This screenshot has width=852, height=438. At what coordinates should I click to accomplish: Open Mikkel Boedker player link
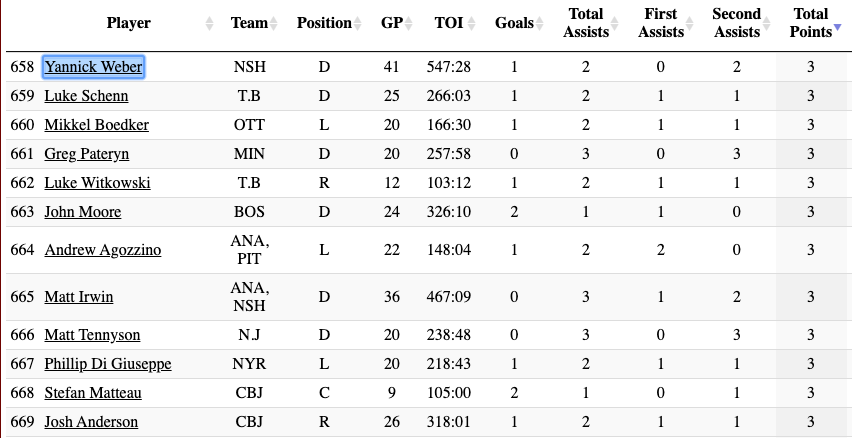pyautogui.click(x=97, y=125)
